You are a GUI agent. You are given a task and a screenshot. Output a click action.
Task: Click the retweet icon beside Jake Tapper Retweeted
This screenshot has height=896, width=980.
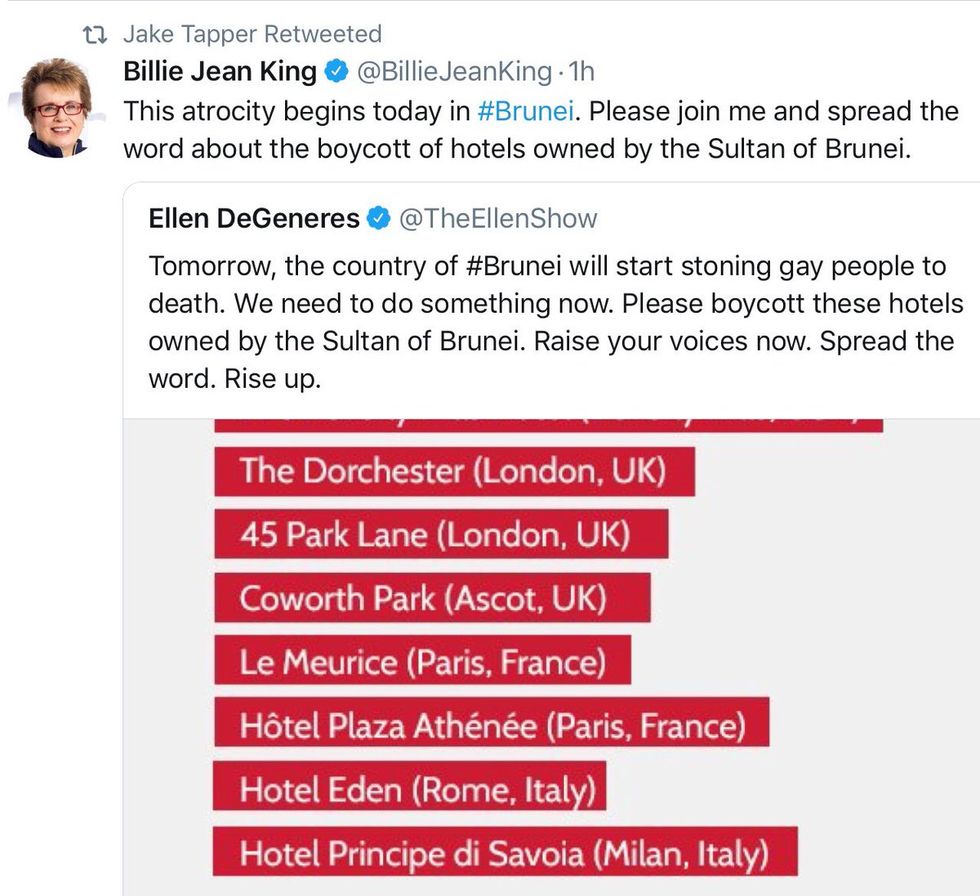[96, 35]
